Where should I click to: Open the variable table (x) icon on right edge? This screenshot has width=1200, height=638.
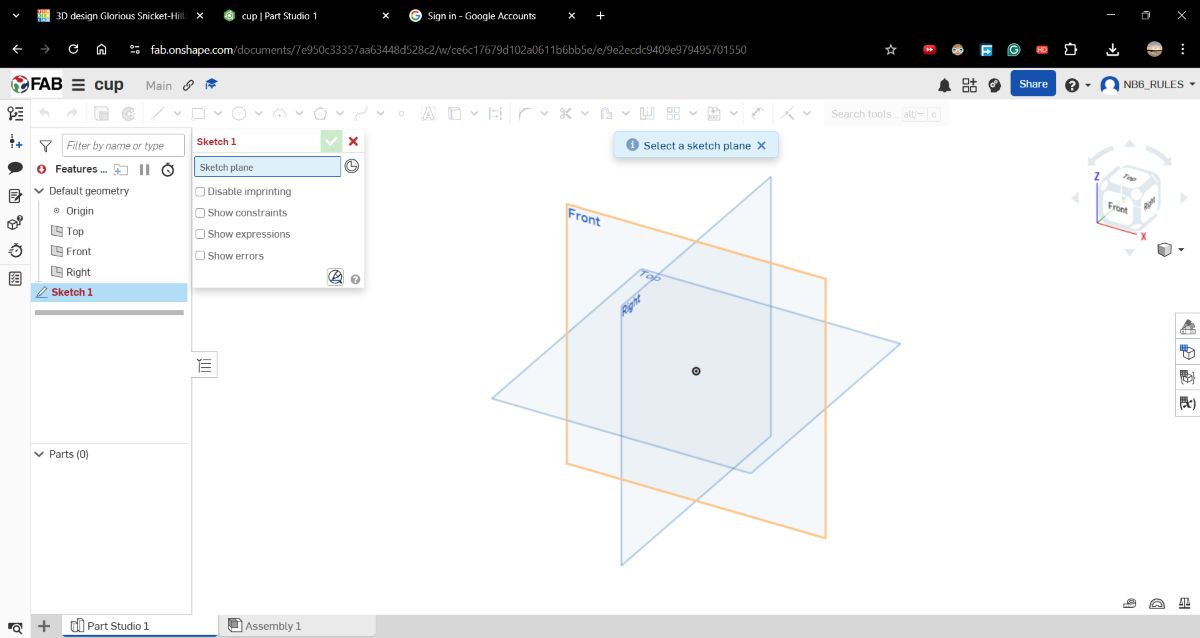[1188, 404]
